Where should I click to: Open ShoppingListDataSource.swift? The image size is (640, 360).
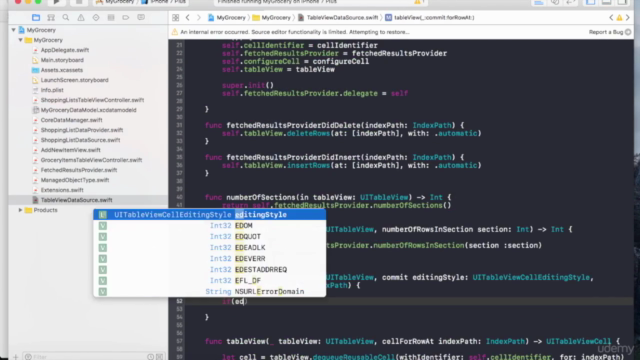(x=80, y=140)
